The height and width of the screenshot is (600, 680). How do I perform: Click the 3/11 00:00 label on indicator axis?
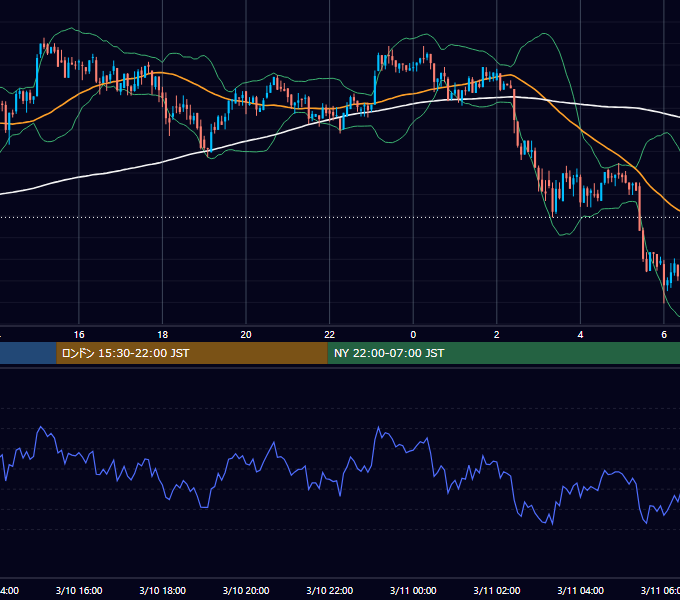(413, 590)
